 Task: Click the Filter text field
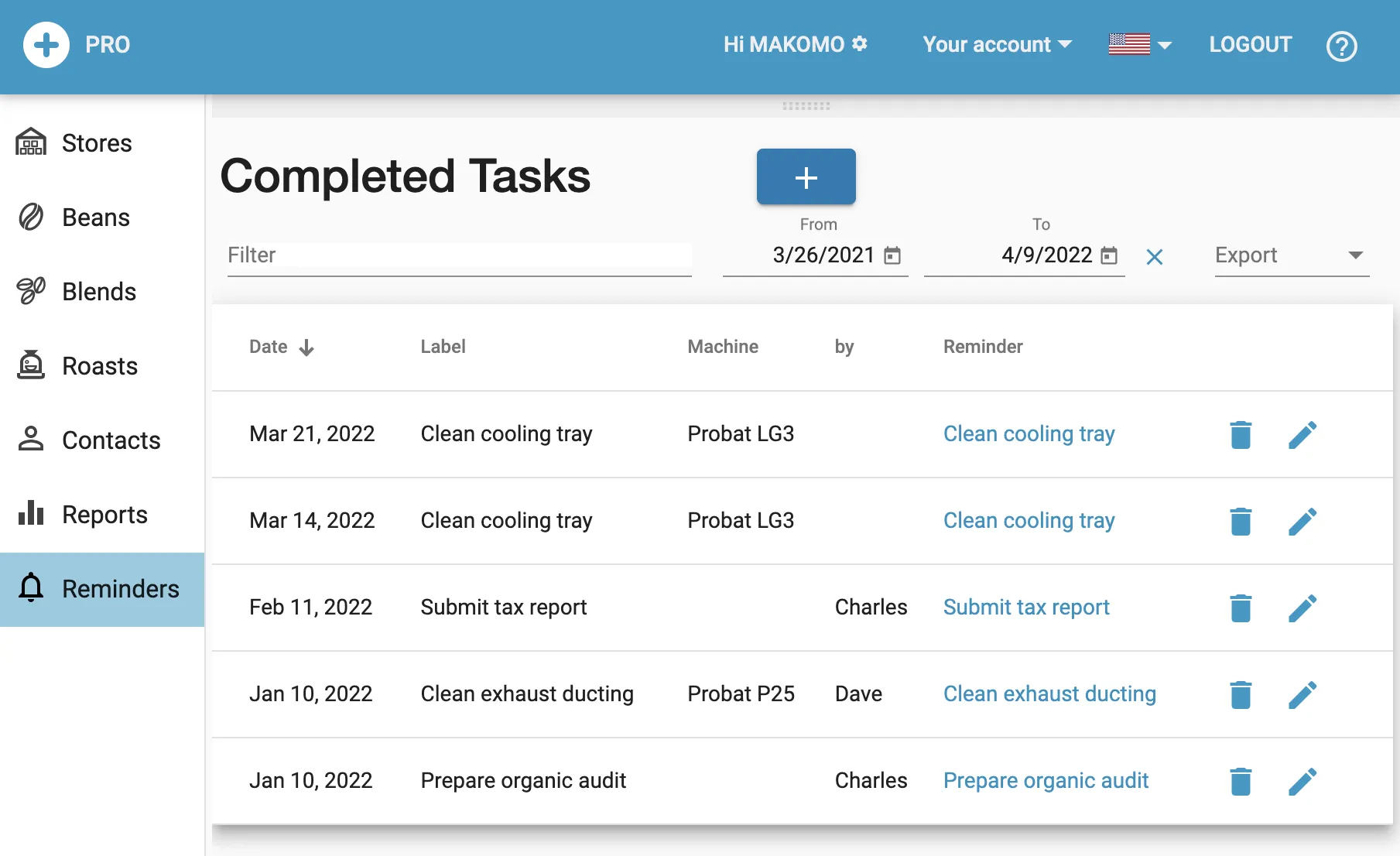pos(459,255)
